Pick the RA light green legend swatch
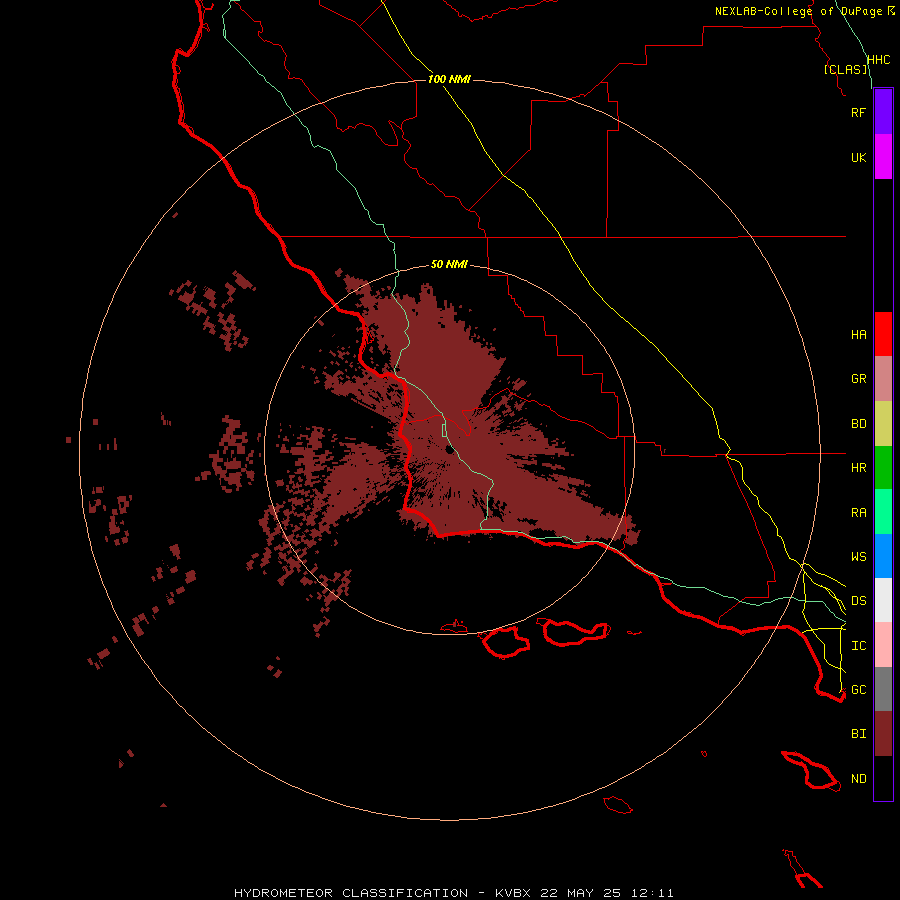The height and width of the screenshot is (900, 900). coord(883,512)
